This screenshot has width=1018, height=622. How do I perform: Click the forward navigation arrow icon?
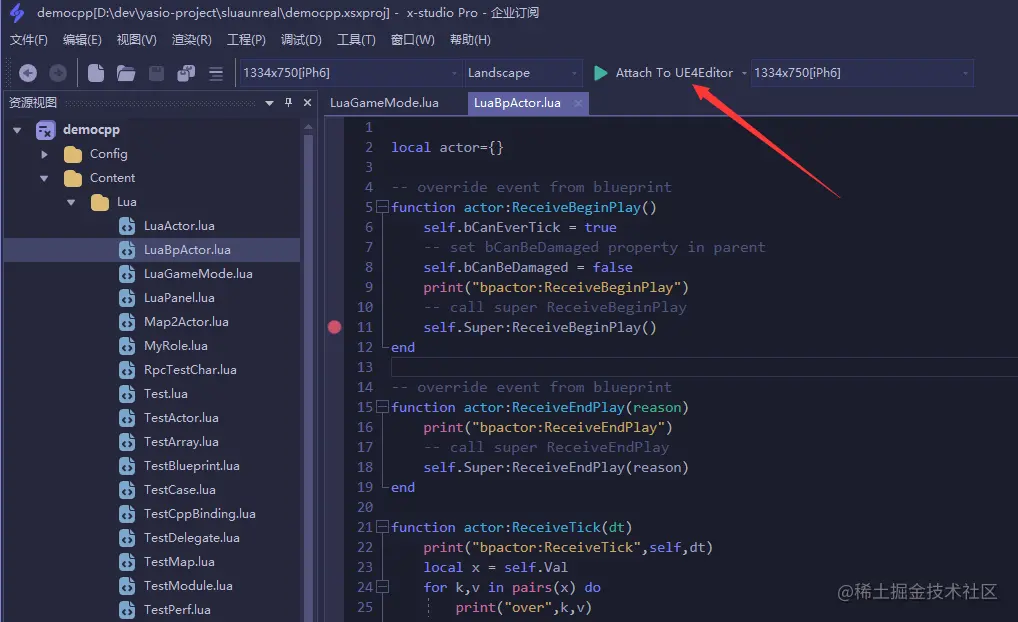[58, 73]
